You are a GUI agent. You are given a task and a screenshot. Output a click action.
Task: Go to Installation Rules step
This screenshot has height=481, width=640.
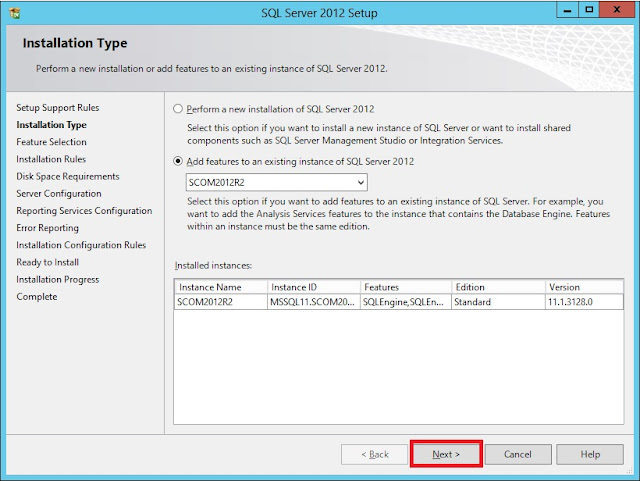pos(51,159)
